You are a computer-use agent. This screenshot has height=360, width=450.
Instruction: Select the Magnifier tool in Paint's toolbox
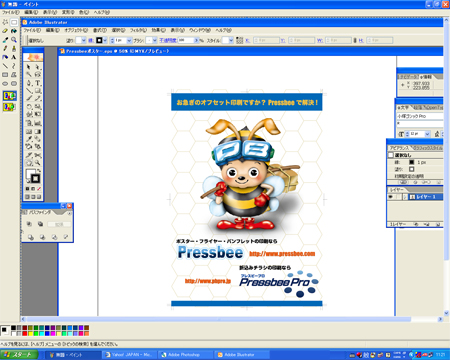[x=14, y=39]
